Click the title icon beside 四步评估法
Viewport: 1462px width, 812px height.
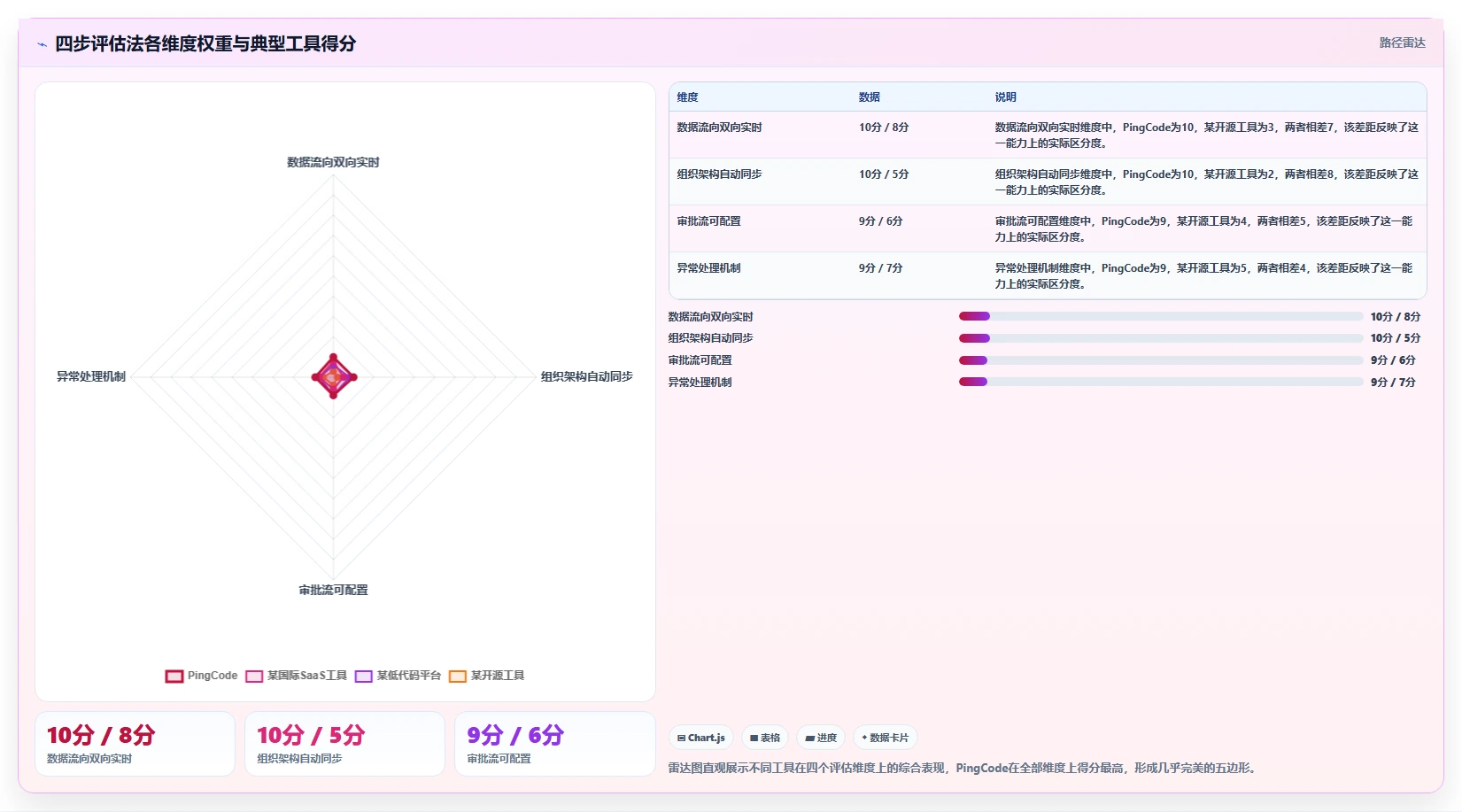42,44
